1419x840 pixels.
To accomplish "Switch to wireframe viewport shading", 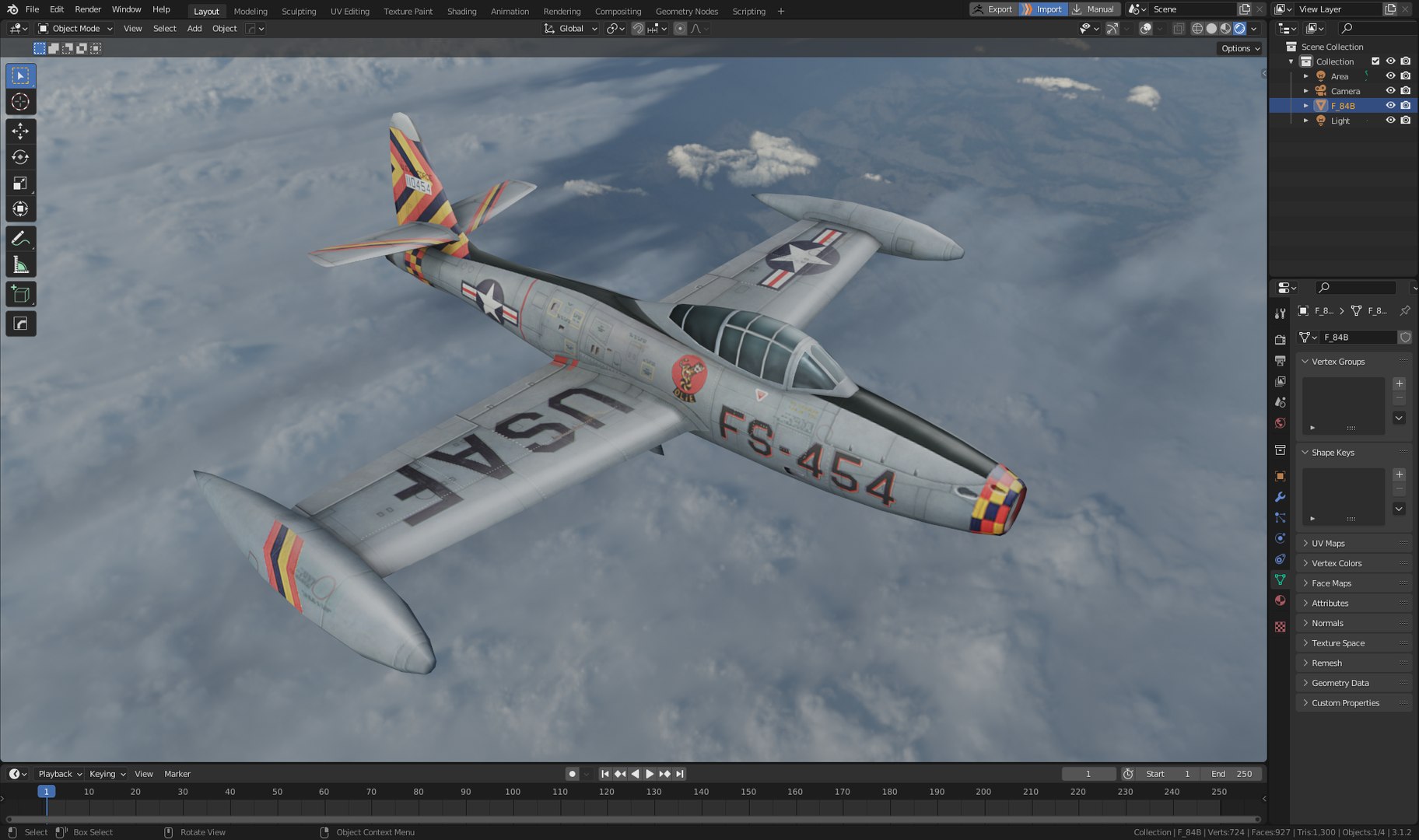I will 1197,29.
